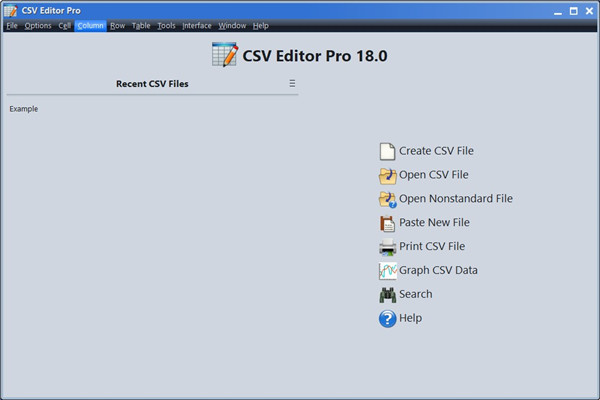Open the Options menu
Image resolution: width=600 pixels, height=400 pixels.
pyautogui.click(x=38, y=26)
